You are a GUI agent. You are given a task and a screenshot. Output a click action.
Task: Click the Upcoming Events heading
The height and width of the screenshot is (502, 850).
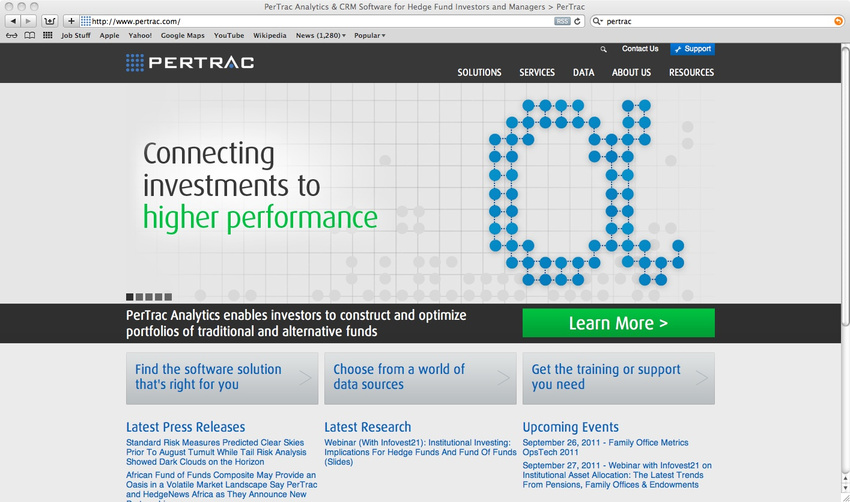(x=570, y=427)
